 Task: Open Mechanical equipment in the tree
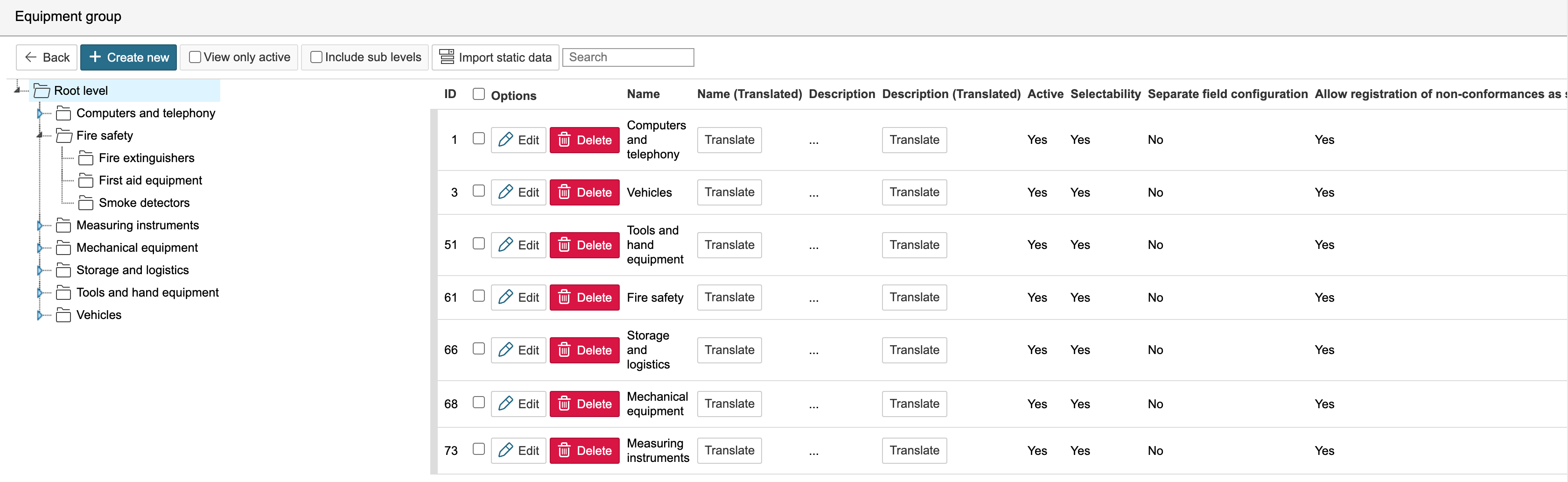[x=137, y=248]
